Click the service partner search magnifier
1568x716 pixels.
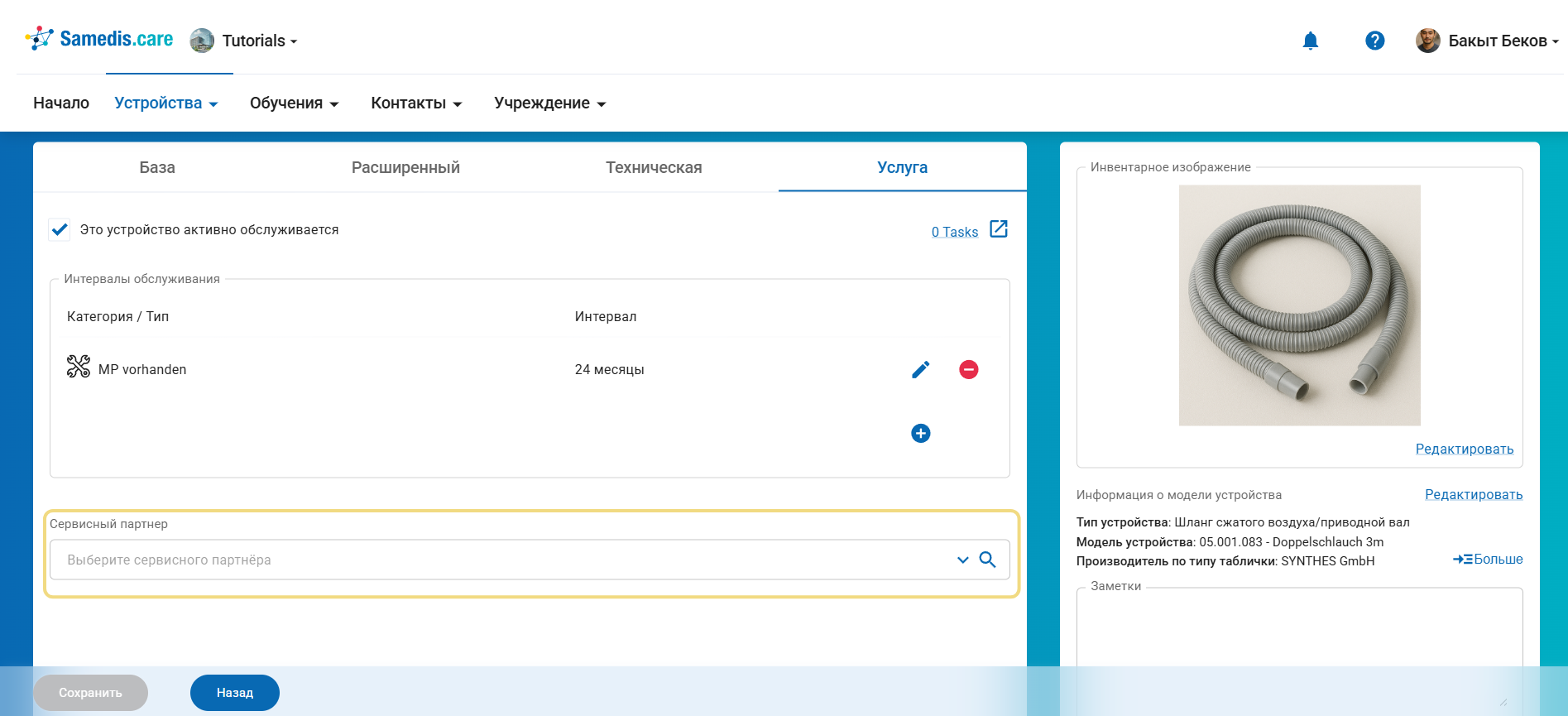pyautogui.click(x=987, y=560)
